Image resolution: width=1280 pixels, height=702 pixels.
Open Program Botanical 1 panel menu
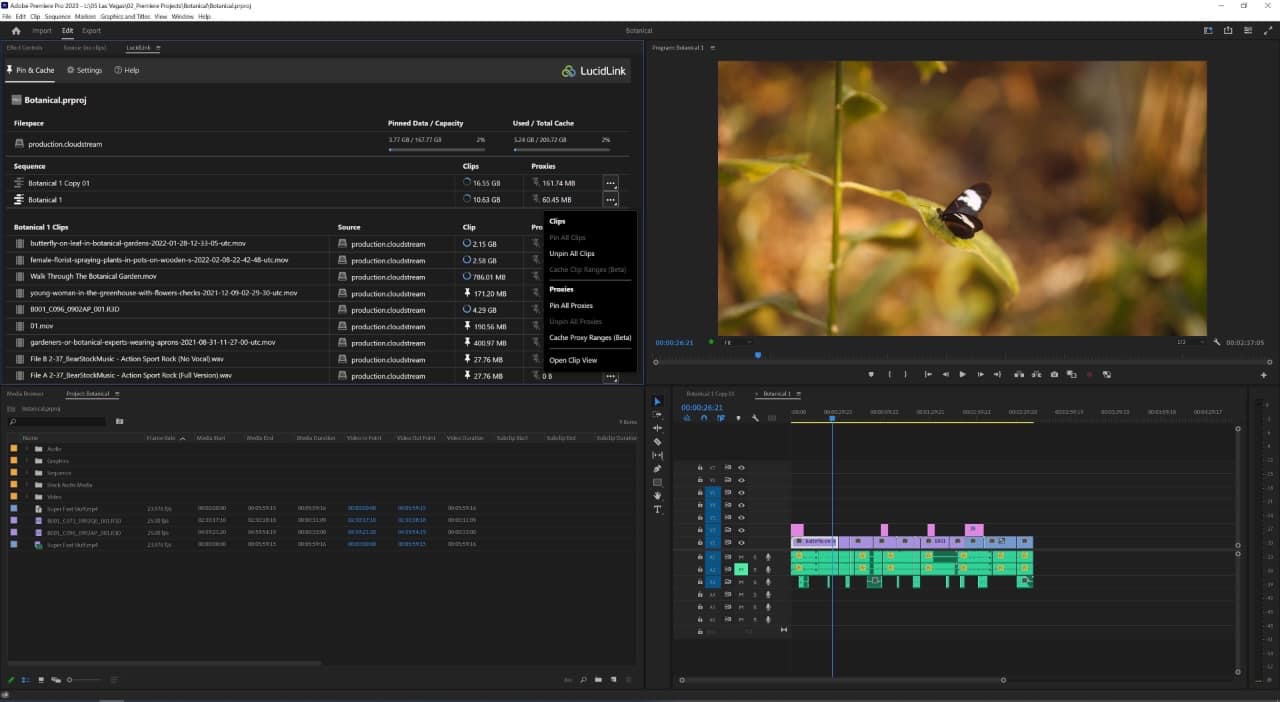click(x=713, y=48)
